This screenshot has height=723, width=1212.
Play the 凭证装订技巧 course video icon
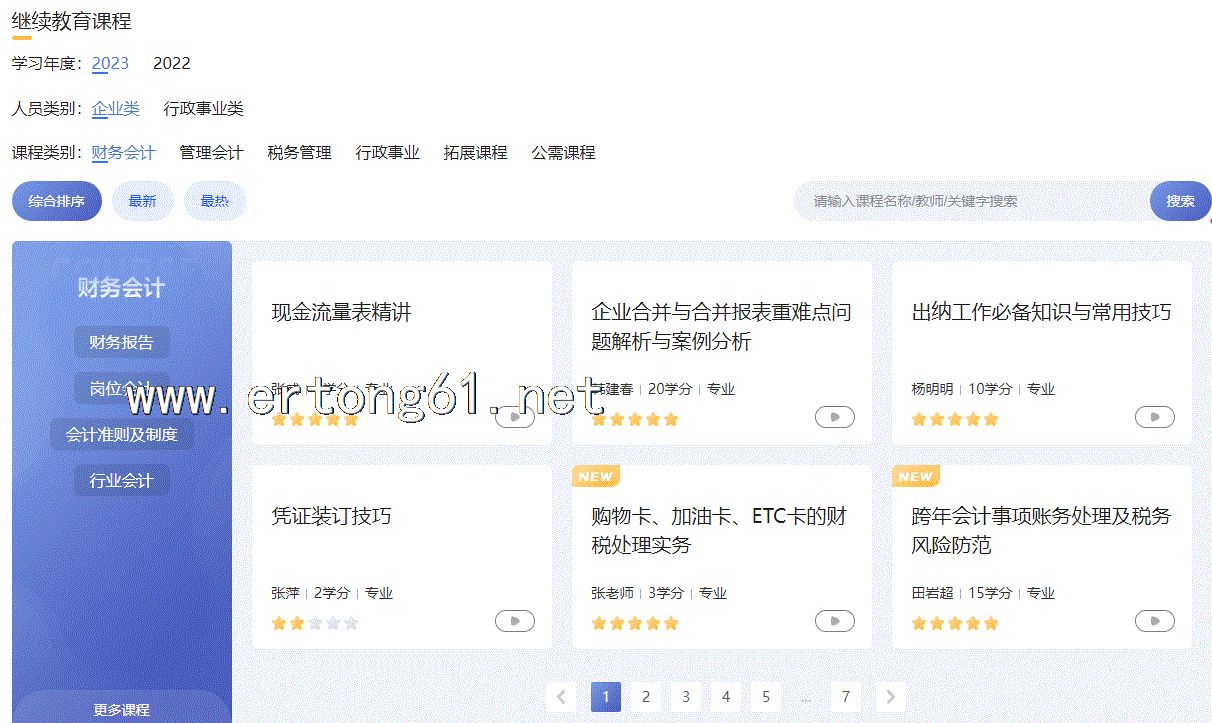515,622
